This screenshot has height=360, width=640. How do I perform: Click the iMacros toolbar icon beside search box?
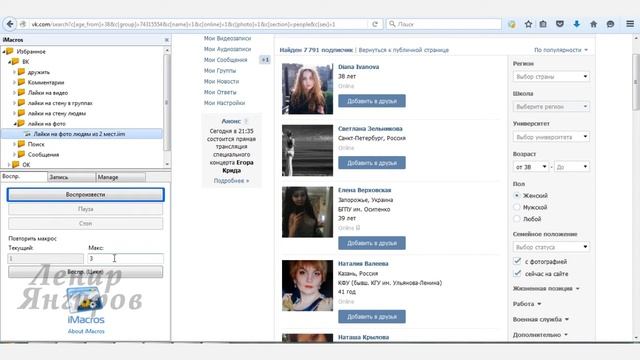pos(511,24)
